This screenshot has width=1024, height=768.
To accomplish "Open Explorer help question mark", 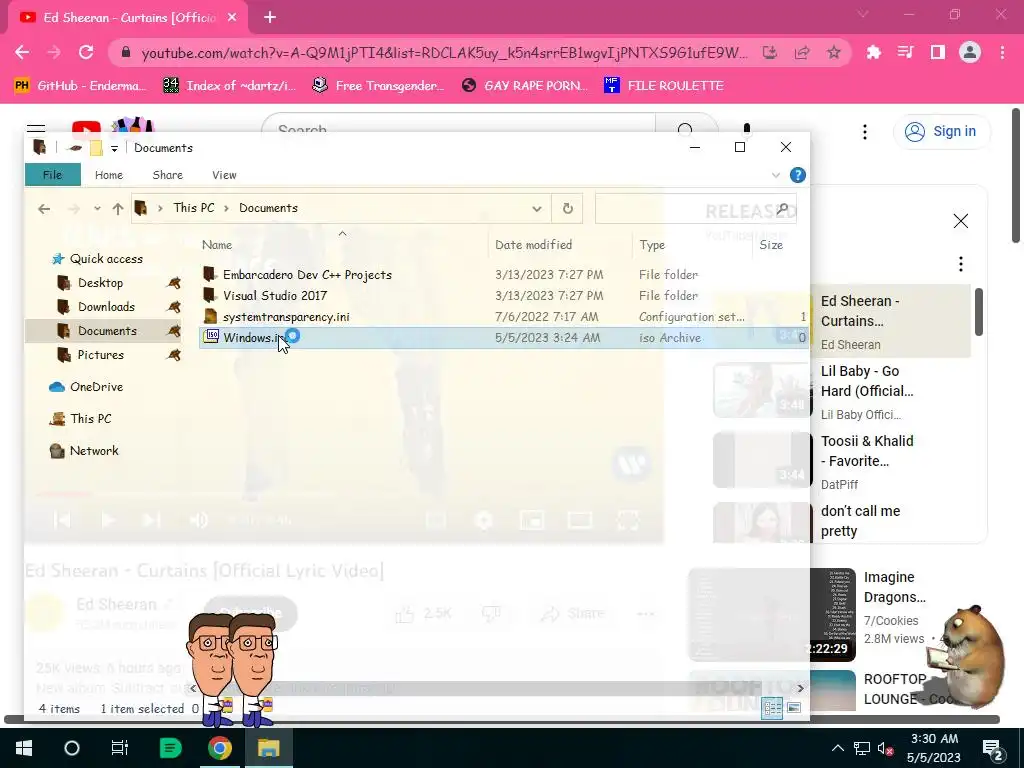I will pyautogui.click(x=797, y=175).
